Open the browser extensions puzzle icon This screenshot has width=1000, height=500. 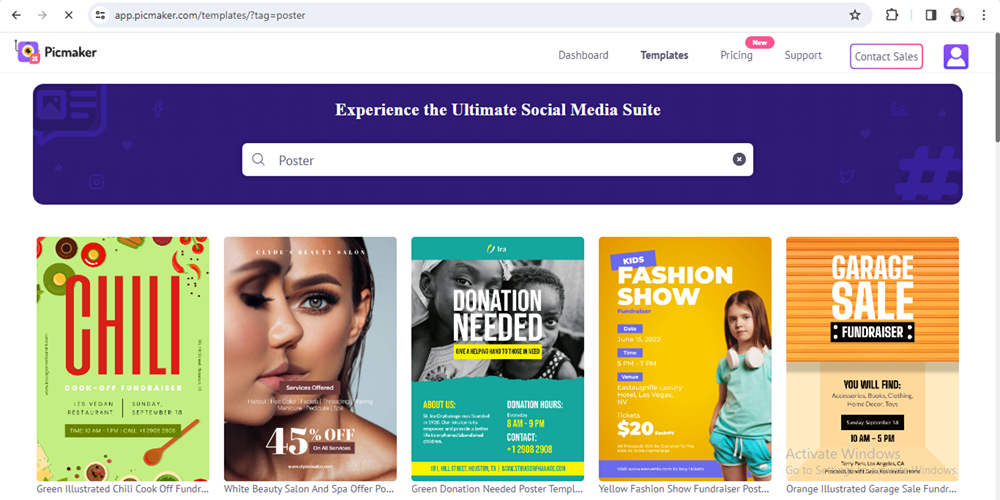[x=892, y=15]
